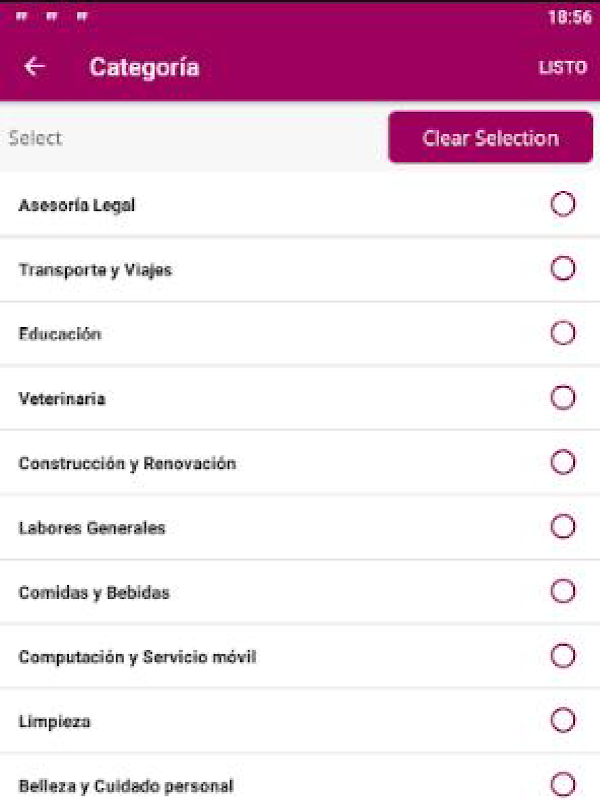Tap the Veterinaria list item text
The image size is (600, 800).
(x=62, y=399)
